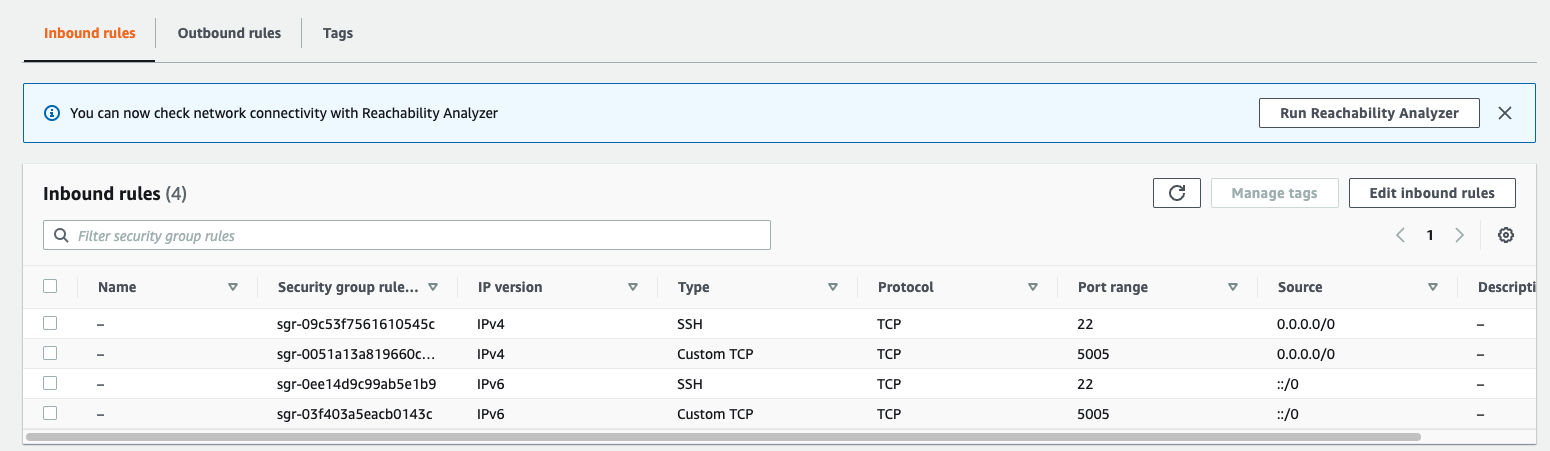Sort by Name column arrow

(233, 287)
